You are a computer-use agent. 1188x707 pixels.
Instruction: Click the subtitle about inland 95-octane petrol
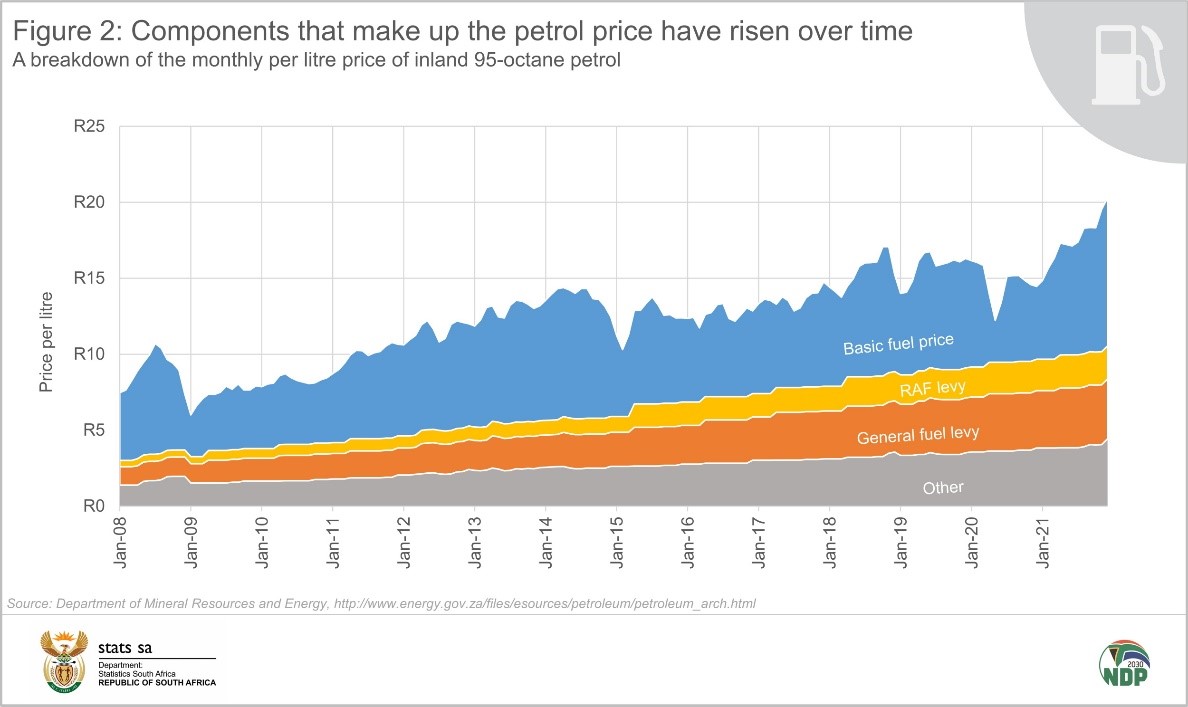(x=316, y=60)
